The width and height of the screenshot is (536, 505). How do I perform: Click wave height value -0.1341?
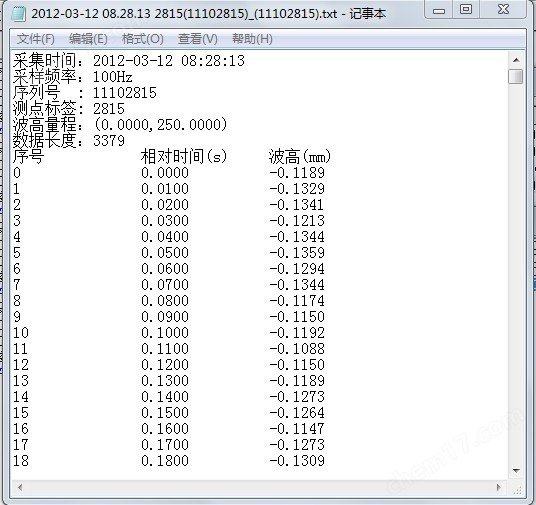[296, 205]
